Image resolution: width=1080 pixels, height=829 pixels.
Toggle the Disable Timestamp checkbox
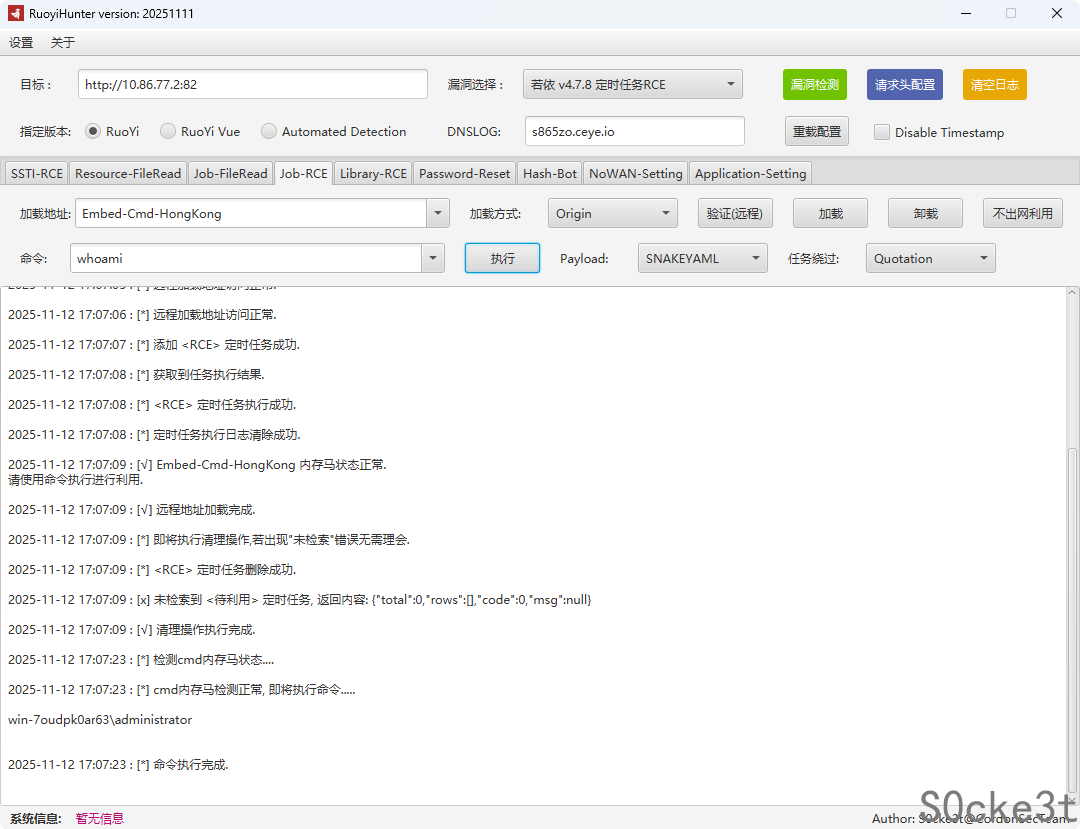[882, 132]
